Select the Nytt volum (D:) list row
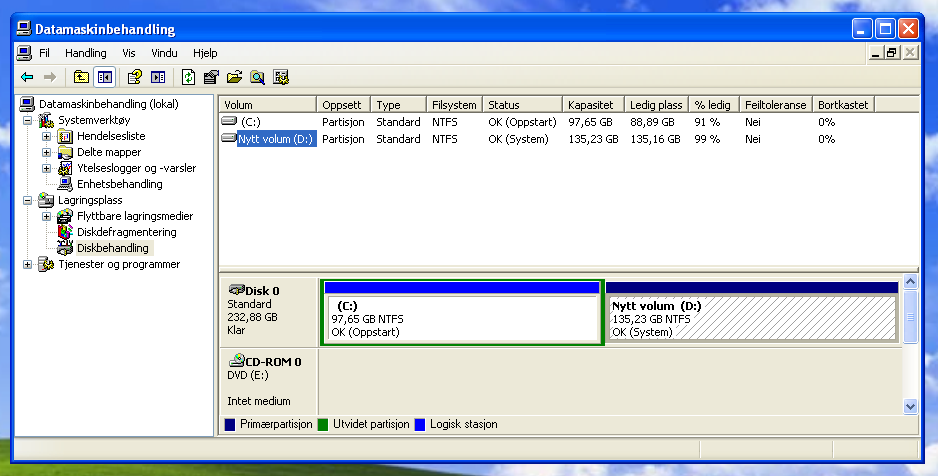This screenshot has height=476, width=938. tap(569, 139)
